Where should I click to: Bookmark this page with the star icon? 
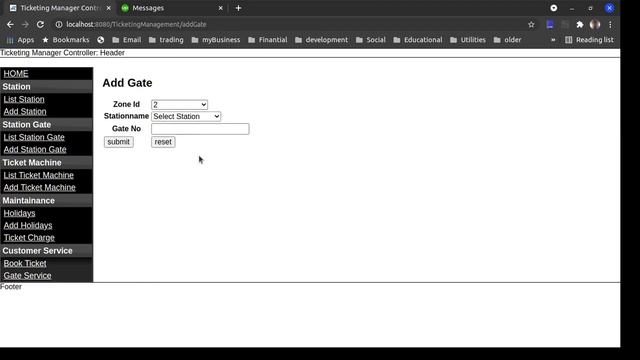tap(531, 24)
